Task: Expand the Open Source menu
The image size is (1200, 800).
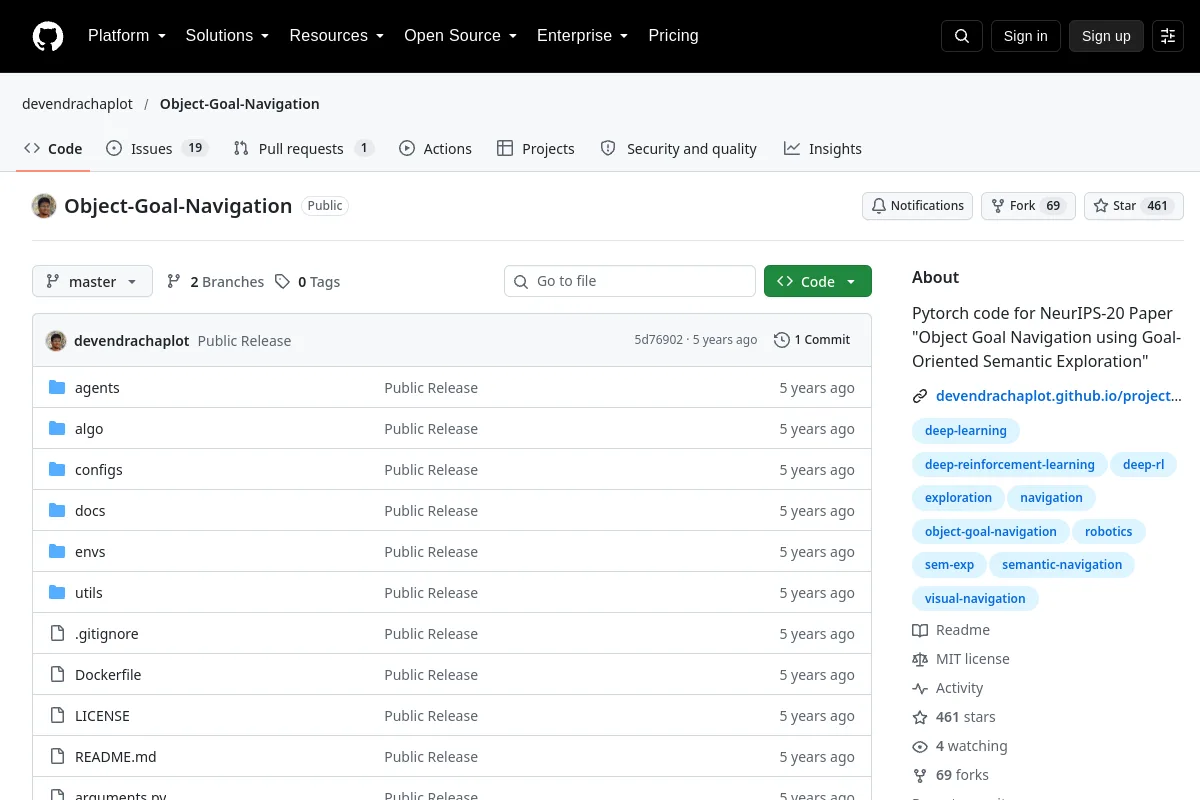Action: pyautogui.click(x=460, y=36)
